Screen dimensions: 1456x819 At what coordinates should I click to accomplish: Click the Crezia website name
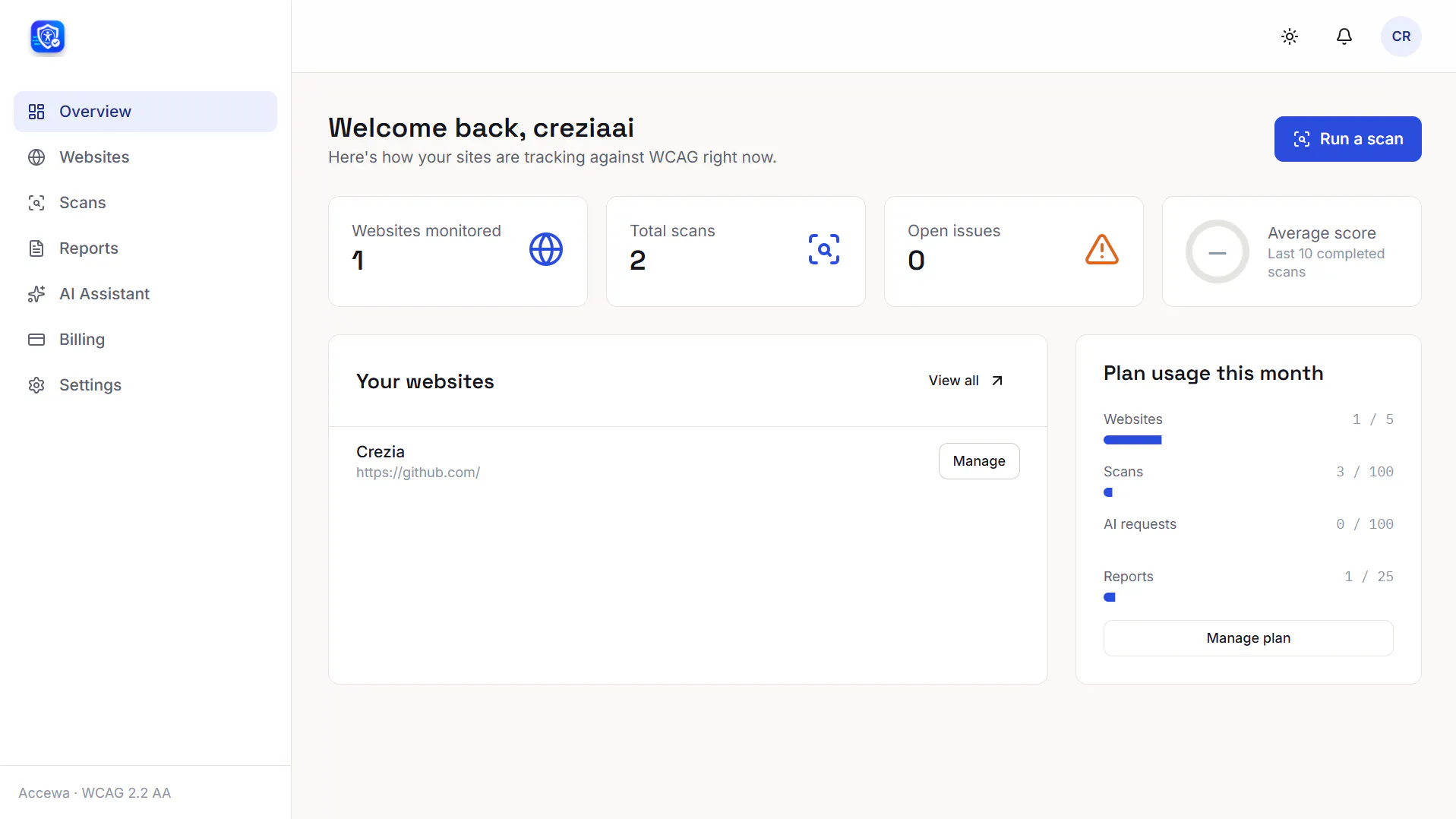pos(381,452)
